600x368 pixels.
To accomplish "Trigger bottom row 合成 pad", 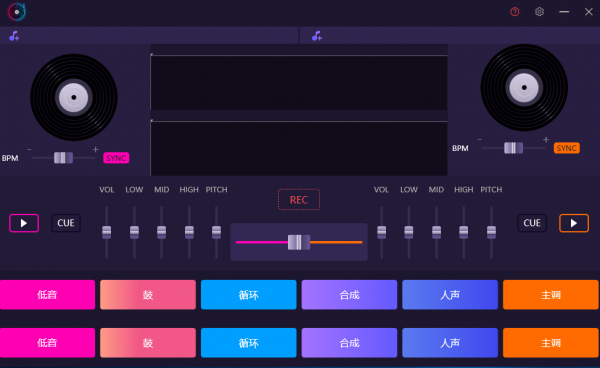I will (x=349, y=343).
